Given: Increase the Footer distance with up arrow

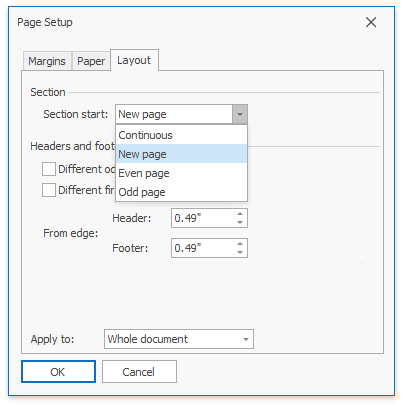Looking at the screenshot, I should pos(240,244).
